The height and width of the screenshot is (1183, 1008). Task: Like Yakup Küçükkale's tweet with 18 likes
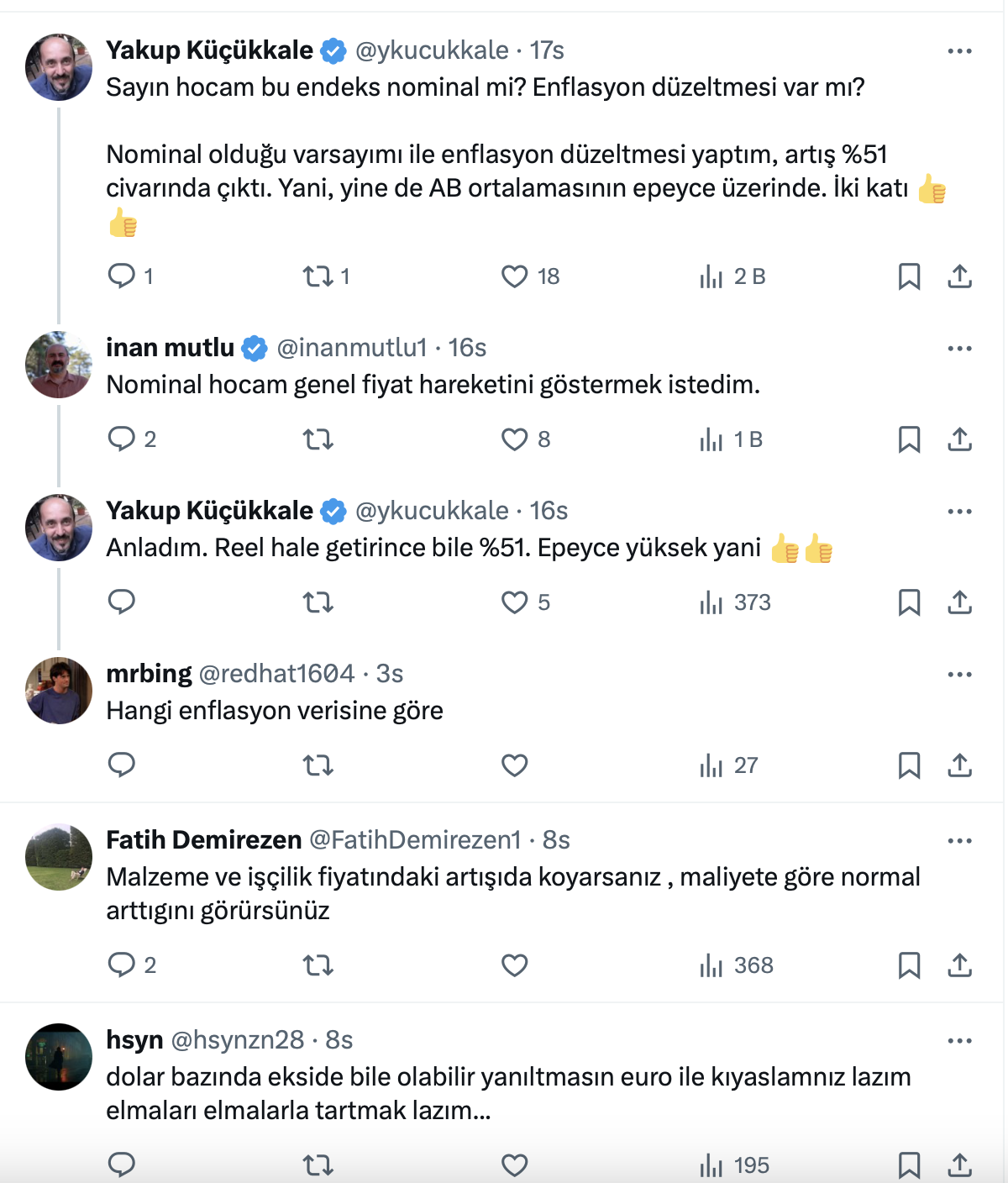click(x=514, y=276)
